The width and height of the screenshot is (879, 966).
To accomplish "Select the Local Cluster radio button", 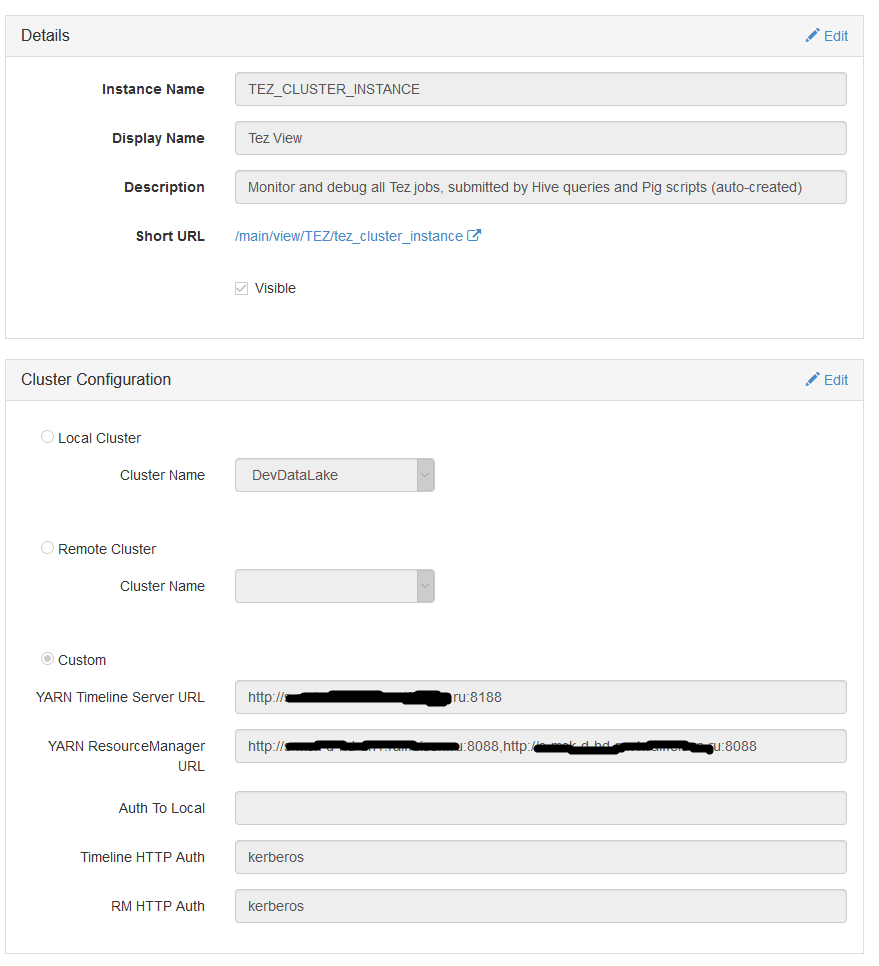I will 47,436.
